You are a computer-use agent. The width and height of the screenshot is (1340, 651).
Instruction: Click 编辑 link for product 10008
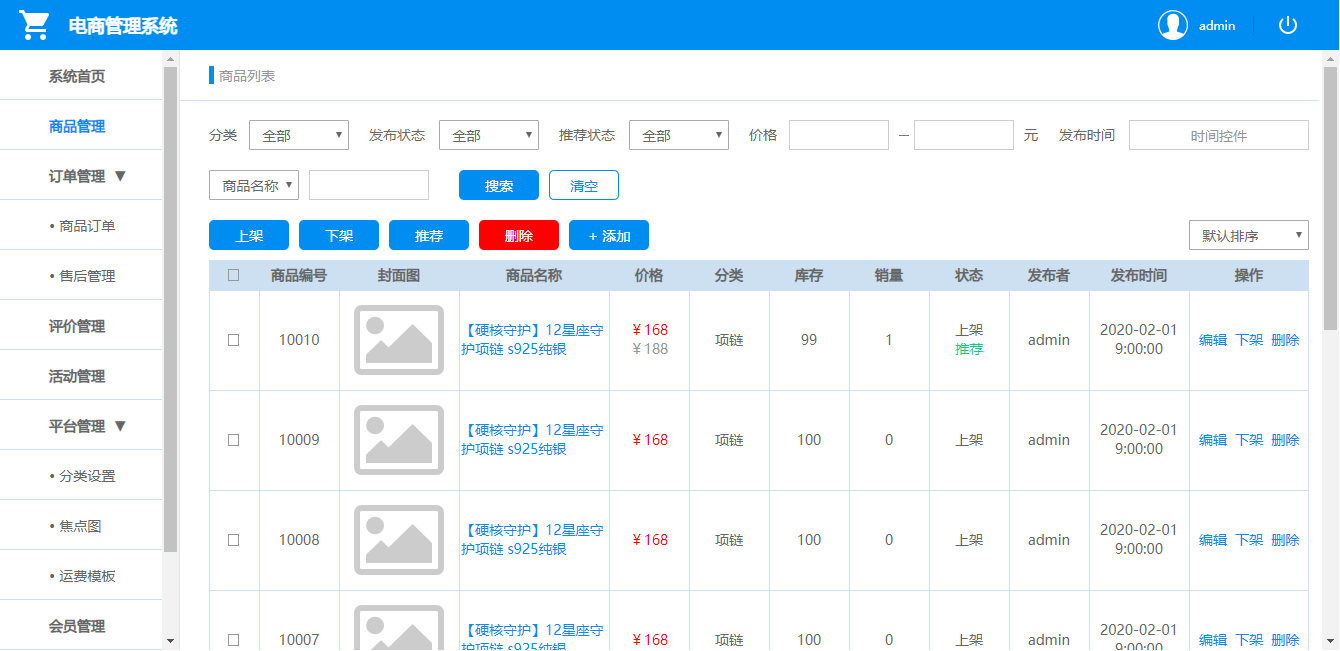tap(1213, 540)
